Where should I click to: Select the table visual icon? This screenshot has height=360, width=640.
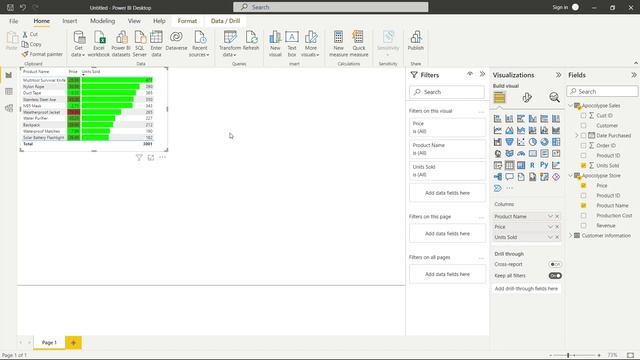(509, 165)
